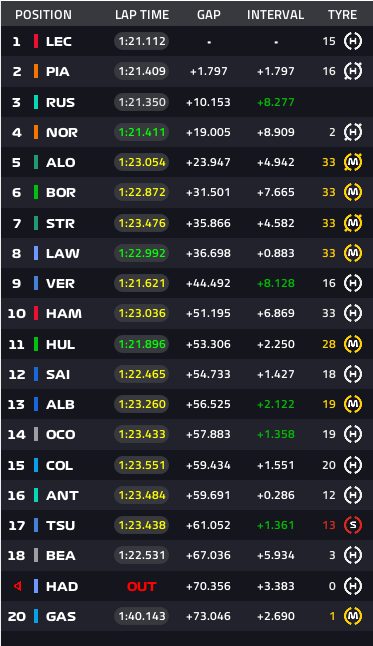373x646 pixels.
Task: Click Hulkenberg's yellow medium tyre icon
Action: click(353, 344)
